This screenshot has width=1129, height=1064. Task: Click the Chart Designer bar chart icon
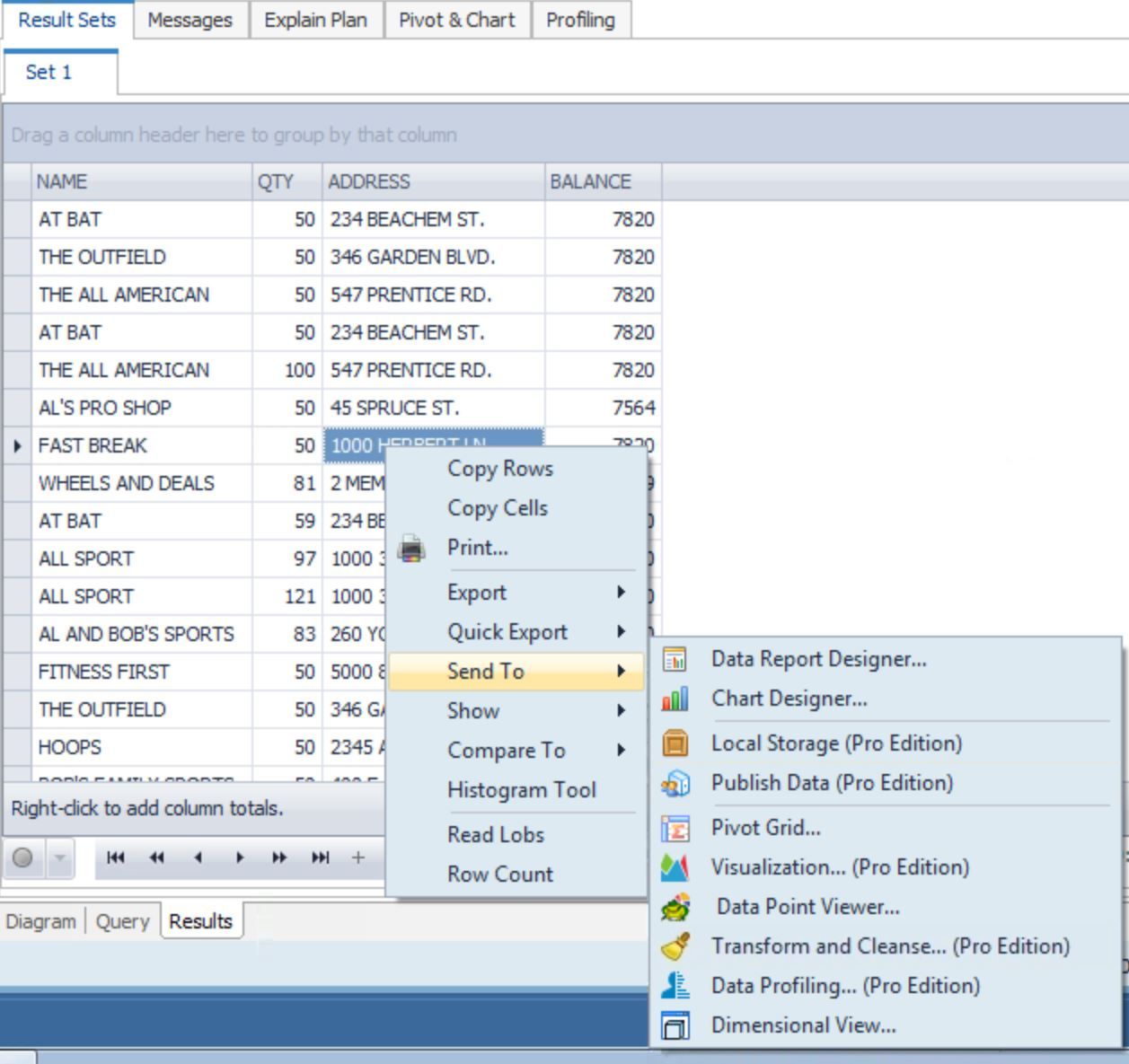[675, 699]
